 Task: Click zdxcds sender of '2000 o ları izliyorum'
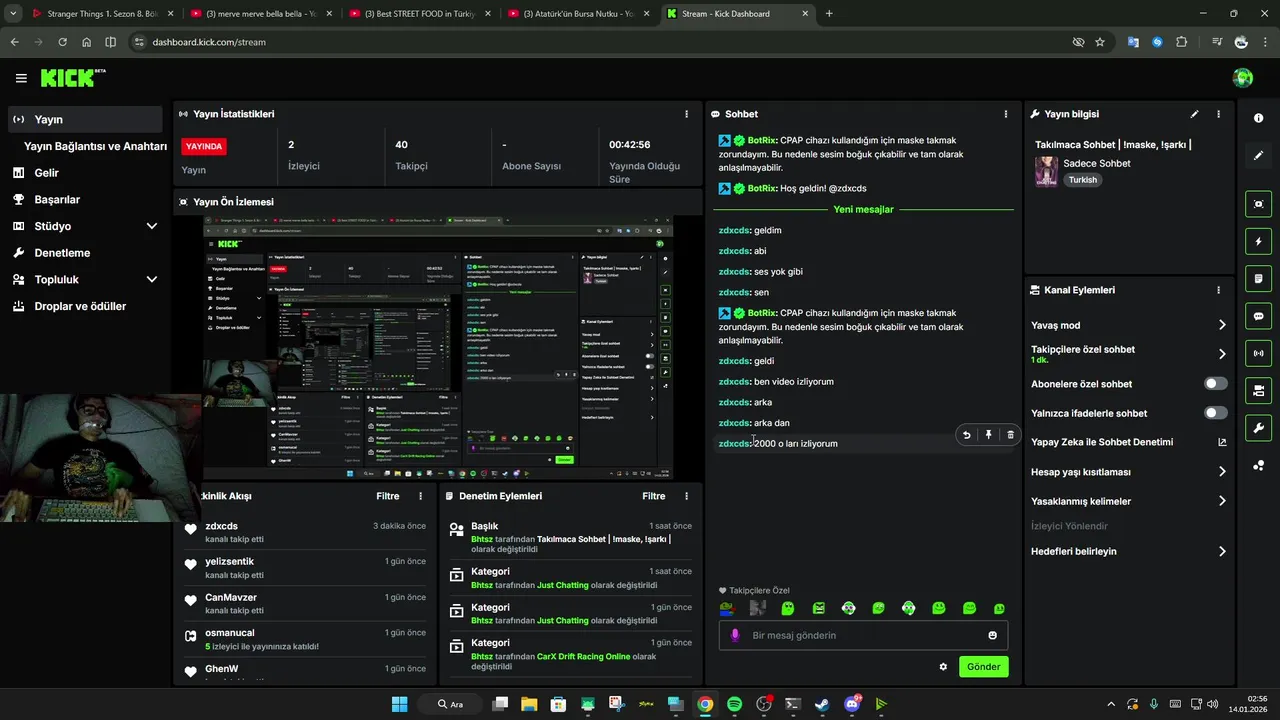[x=734, y=443]
